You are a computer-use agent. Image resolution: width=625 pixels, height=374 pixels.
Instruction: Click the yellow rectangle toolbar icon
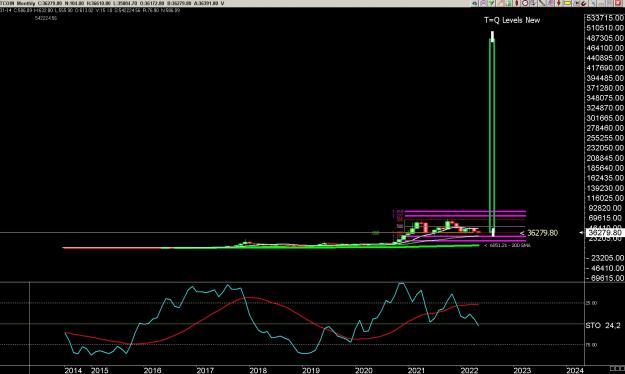pos(568,3)
